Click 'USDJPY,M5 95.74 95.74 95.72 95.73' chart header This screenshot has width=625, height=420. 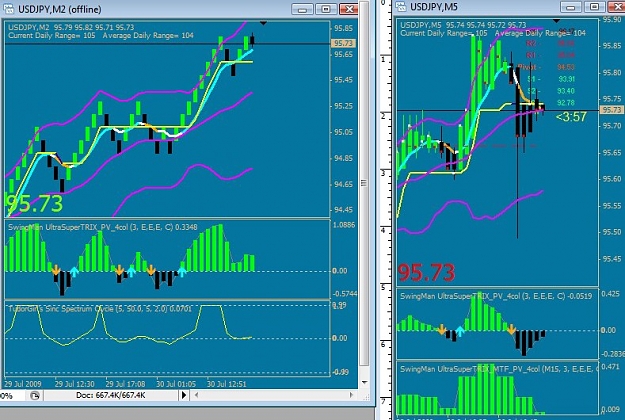pos(463,25)
